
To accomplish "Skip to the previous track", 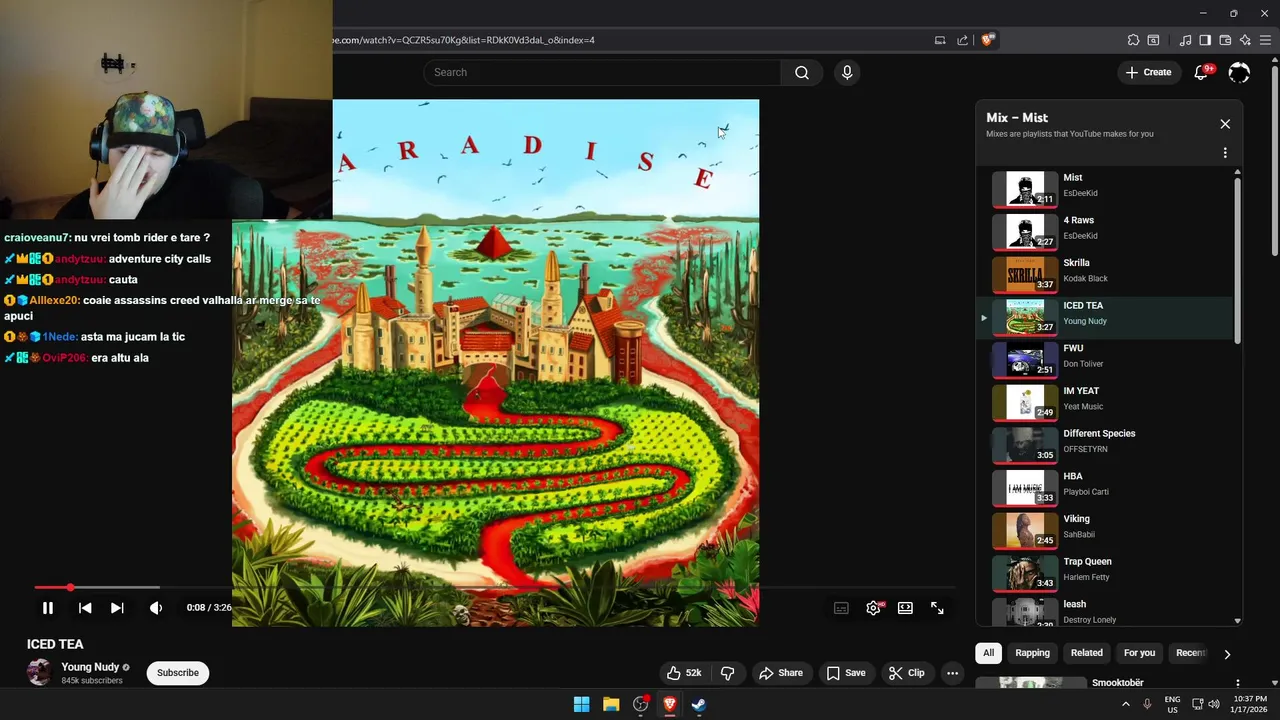I will [85, 608].
